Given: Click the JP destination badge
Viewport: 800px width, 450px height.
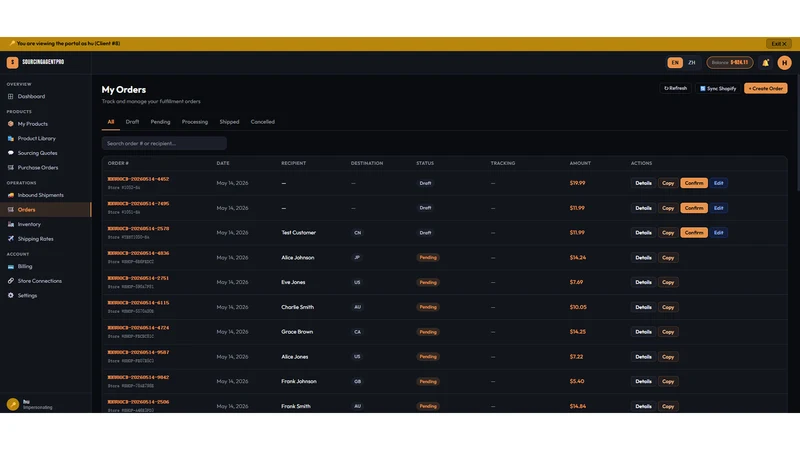Looking at the screenshot, I should point(357,258).
